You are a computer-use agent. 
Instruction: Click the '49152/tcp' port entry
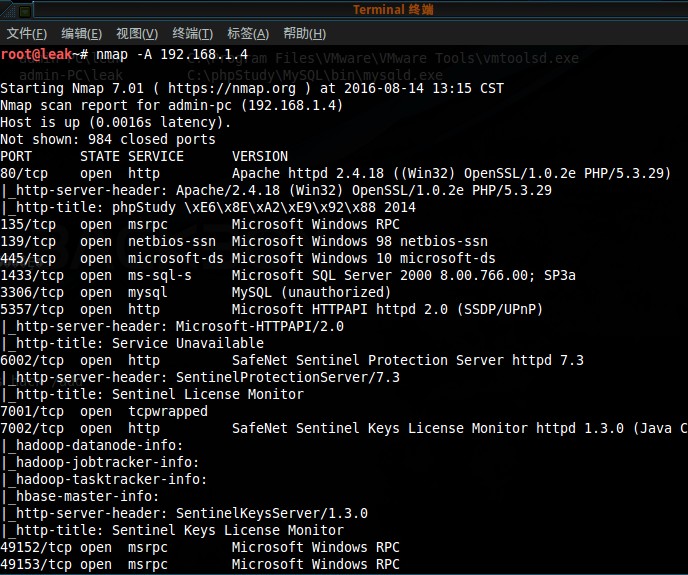[x=36, y=548]
